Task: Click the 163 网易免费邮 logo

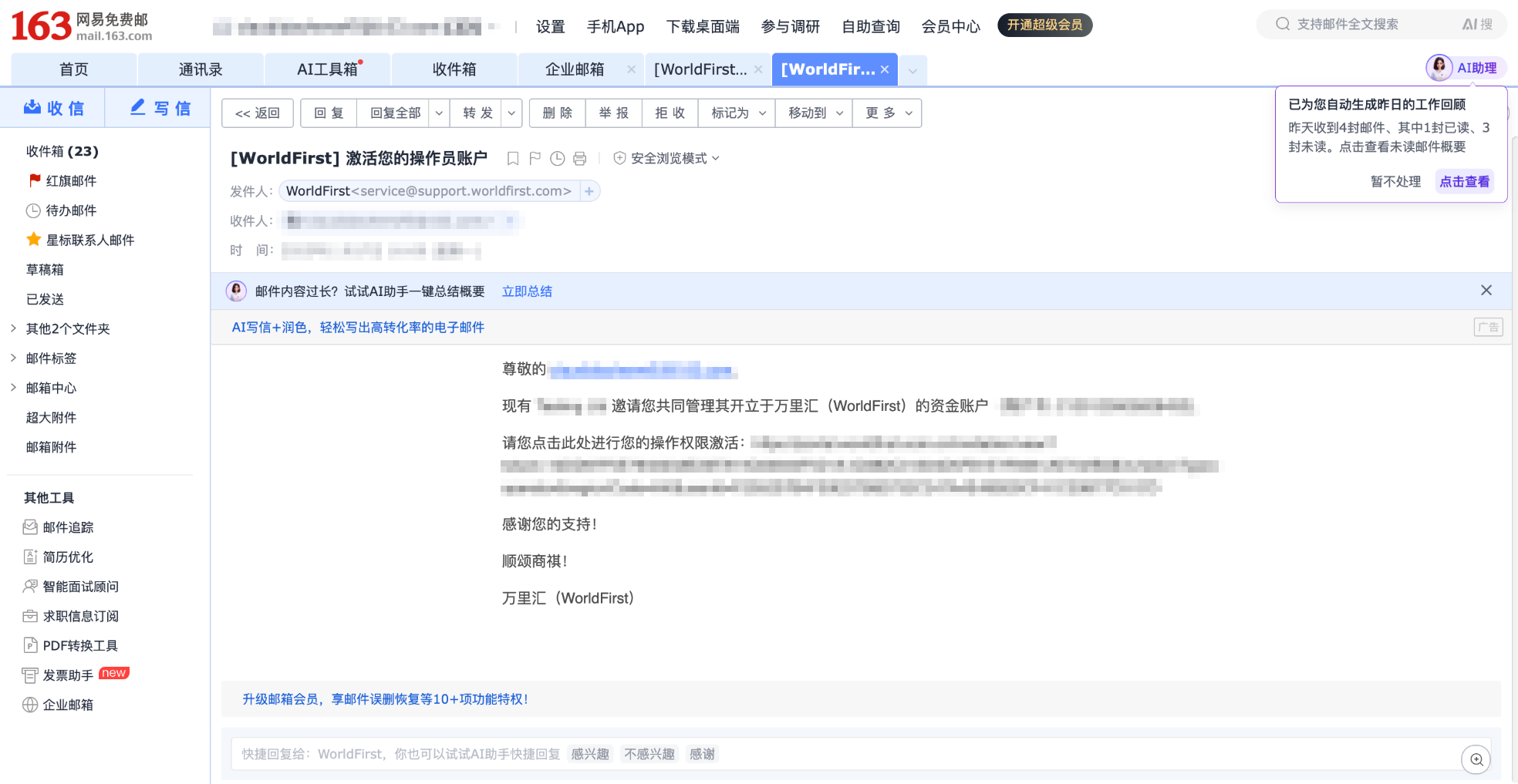Action: click(82, 26)
